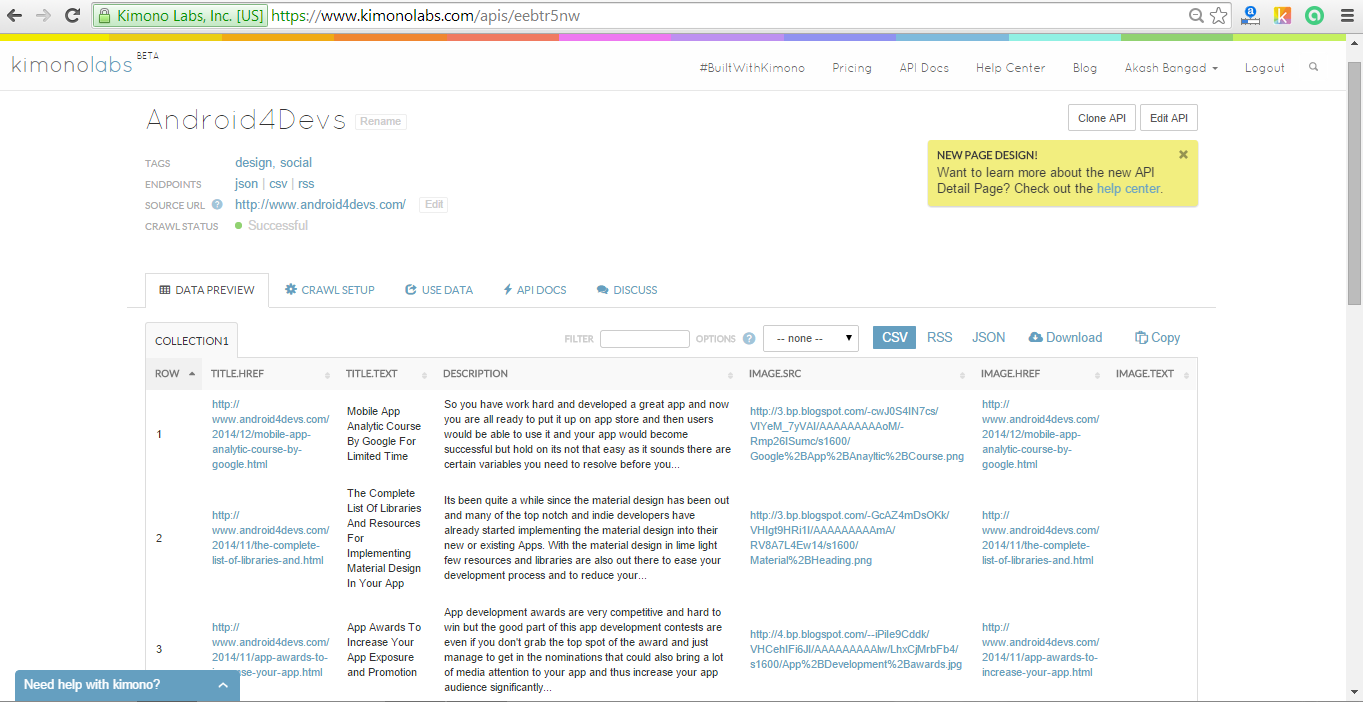Viewport: 1366px width, 702px height.
Task: Sort the IMAGE.TEXT column
Action: click(1186, 375)
